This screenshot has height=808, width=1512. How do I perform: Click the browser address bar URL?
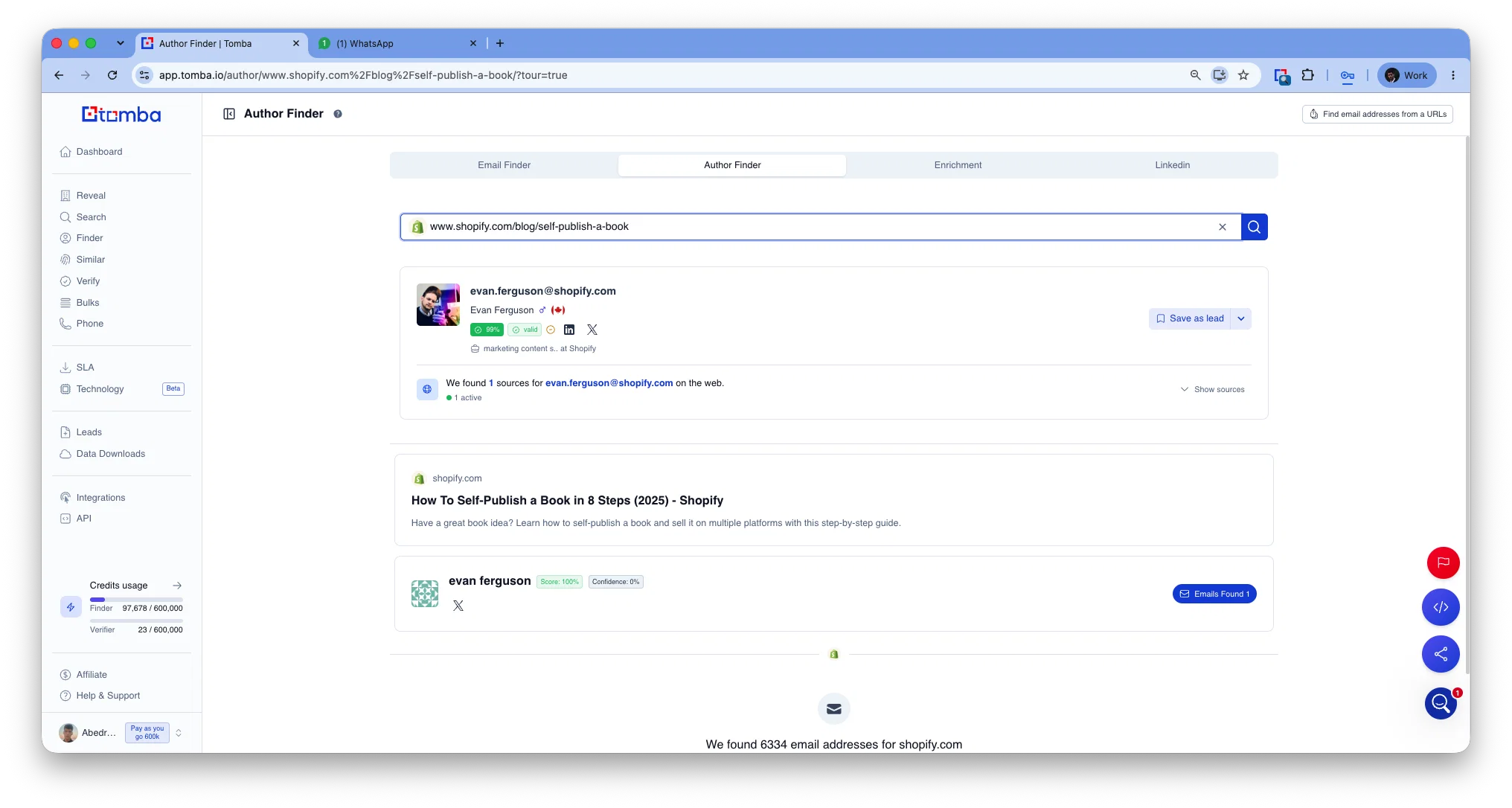(363, 75)
